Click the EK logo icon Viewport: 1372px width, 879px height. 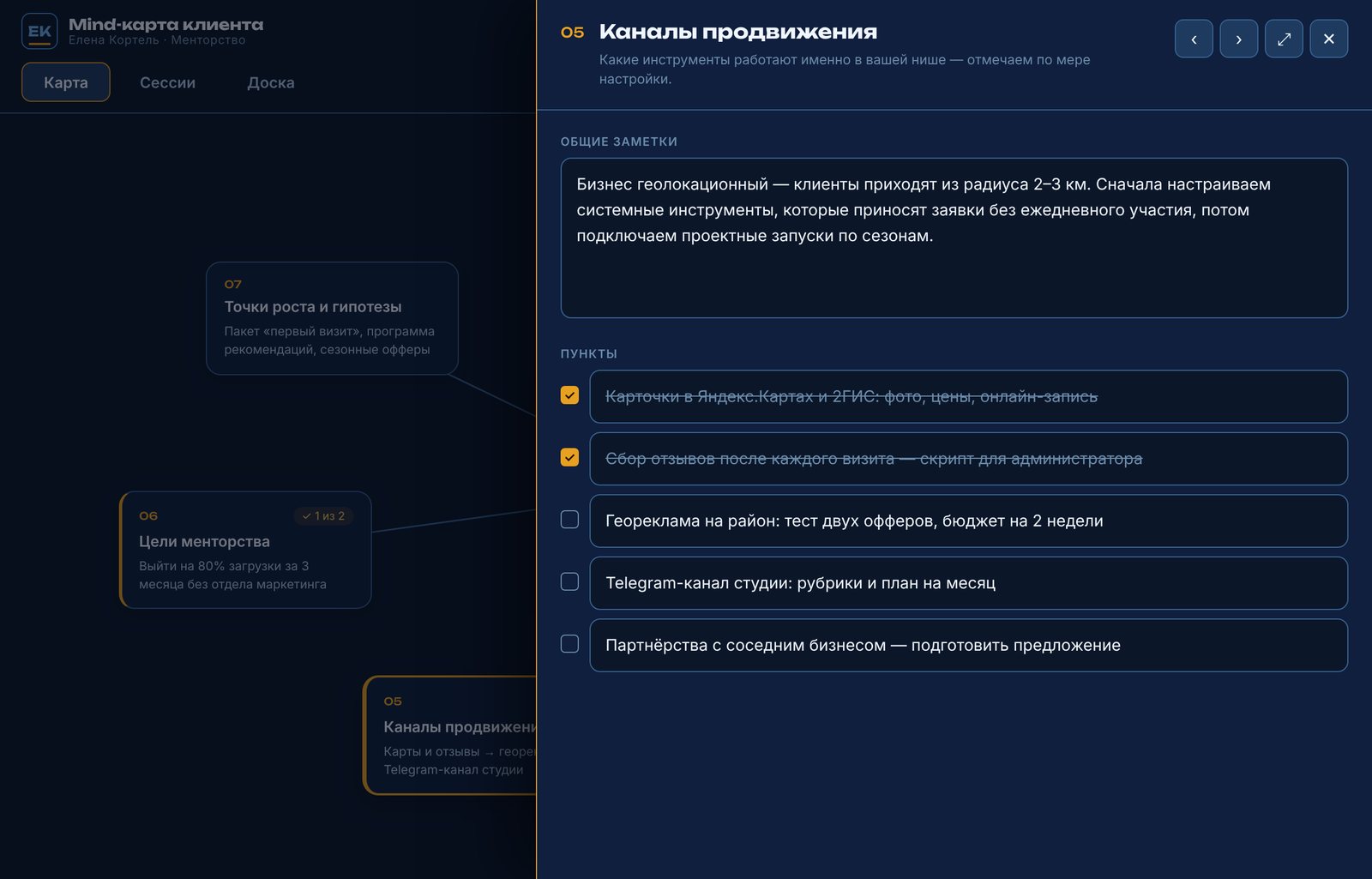(39, 32)
